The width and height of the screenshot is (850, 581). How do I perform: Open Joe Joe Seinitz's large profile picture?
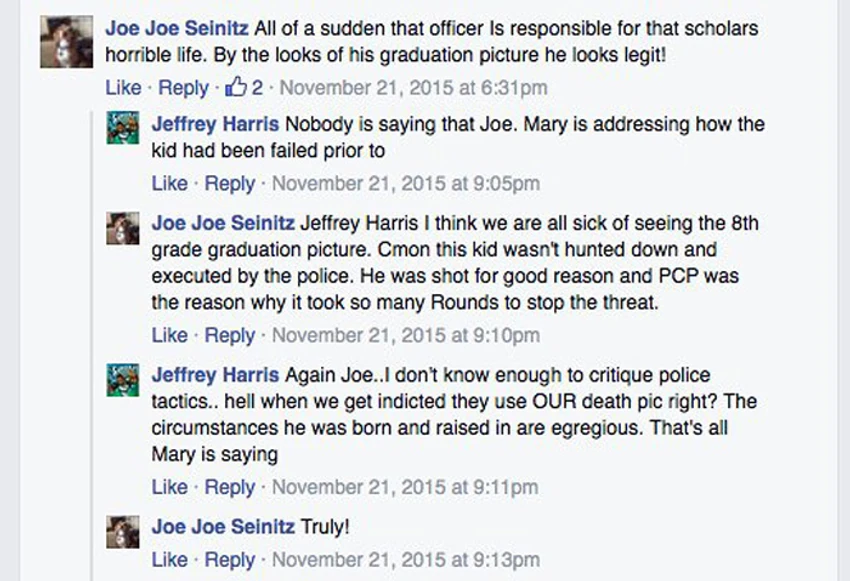[x=66, y=42]
